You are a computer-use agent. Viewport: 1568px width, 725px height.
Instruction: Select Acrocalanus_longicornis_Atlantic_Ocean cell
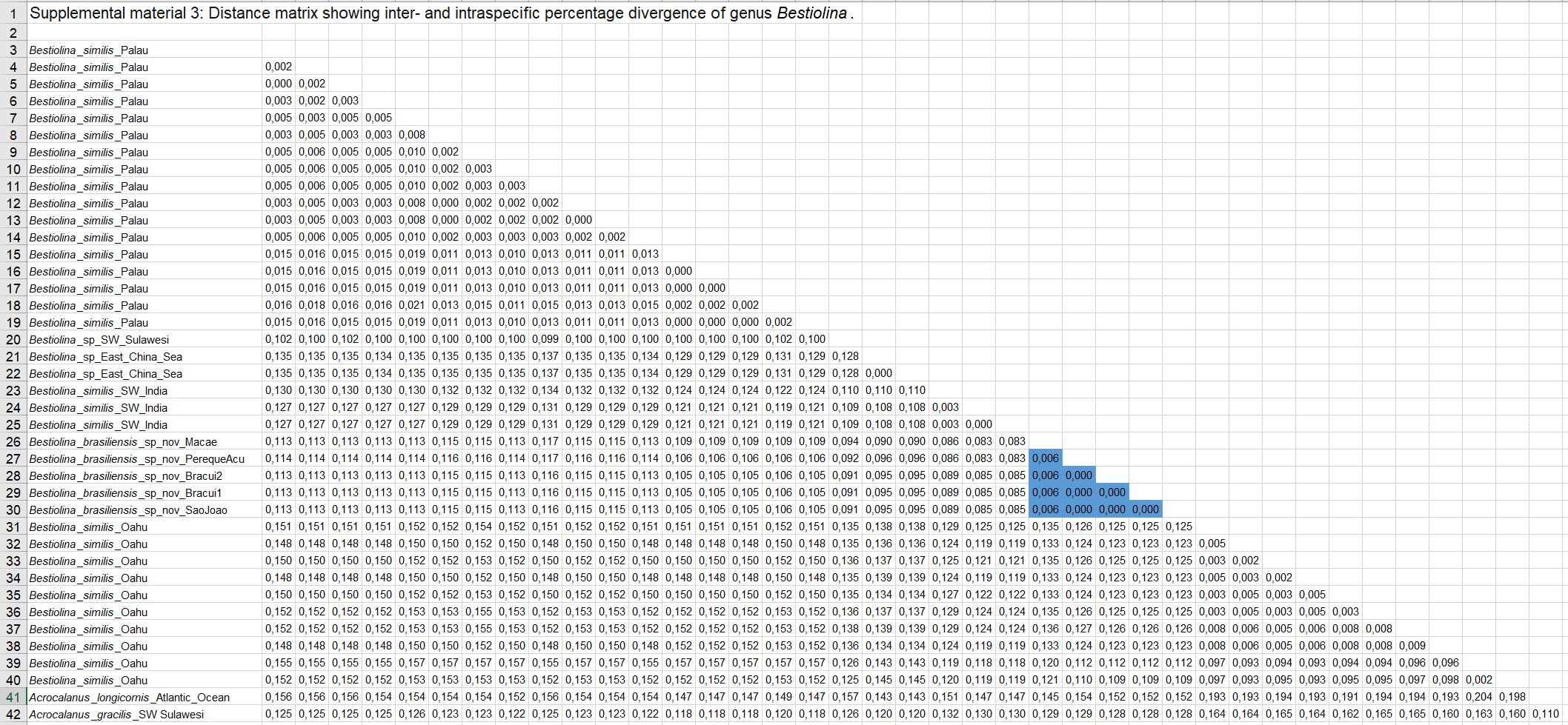click(144, 697)
